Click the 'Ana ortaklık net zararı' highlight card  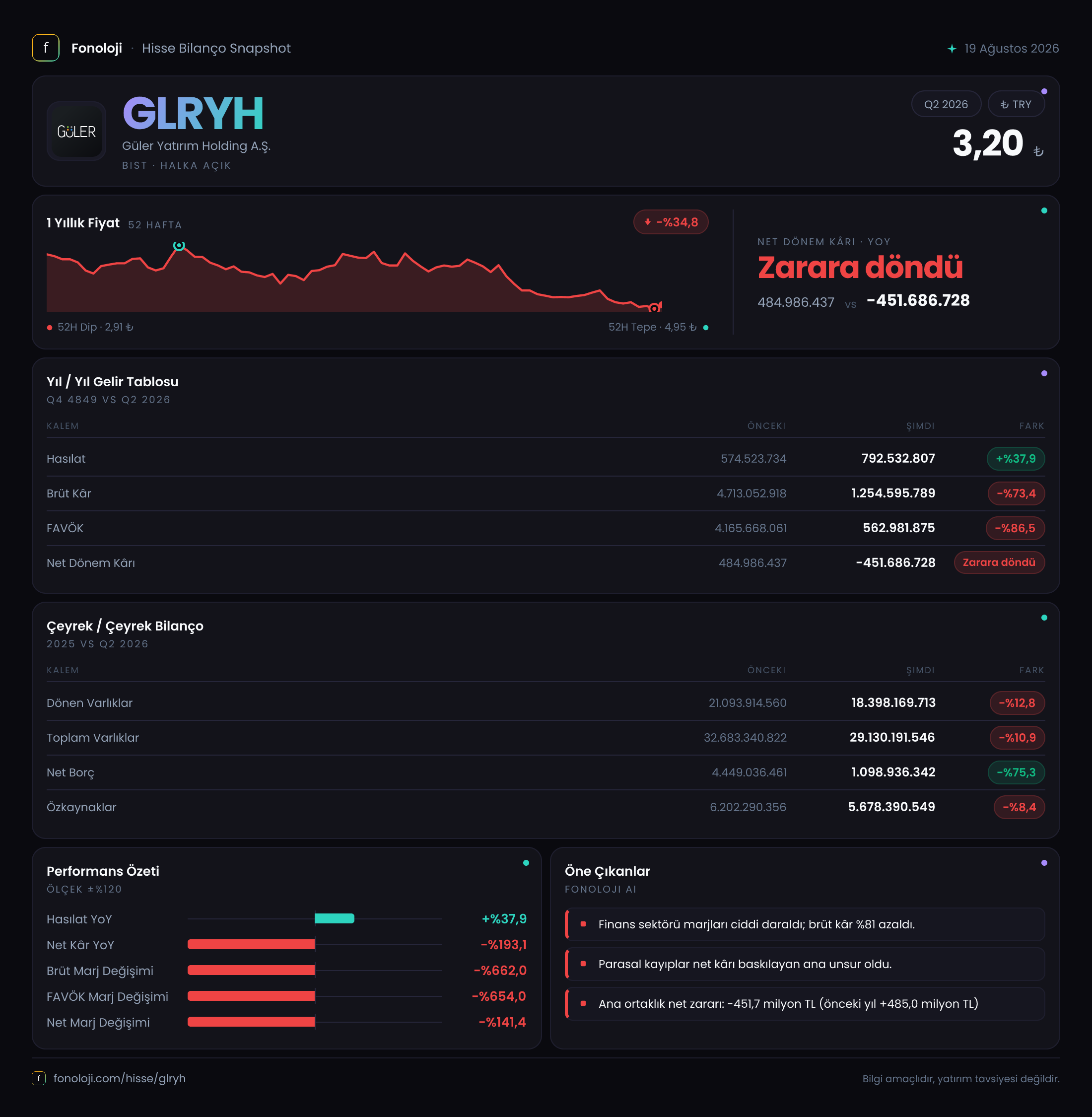click(x=805, y=1003)
